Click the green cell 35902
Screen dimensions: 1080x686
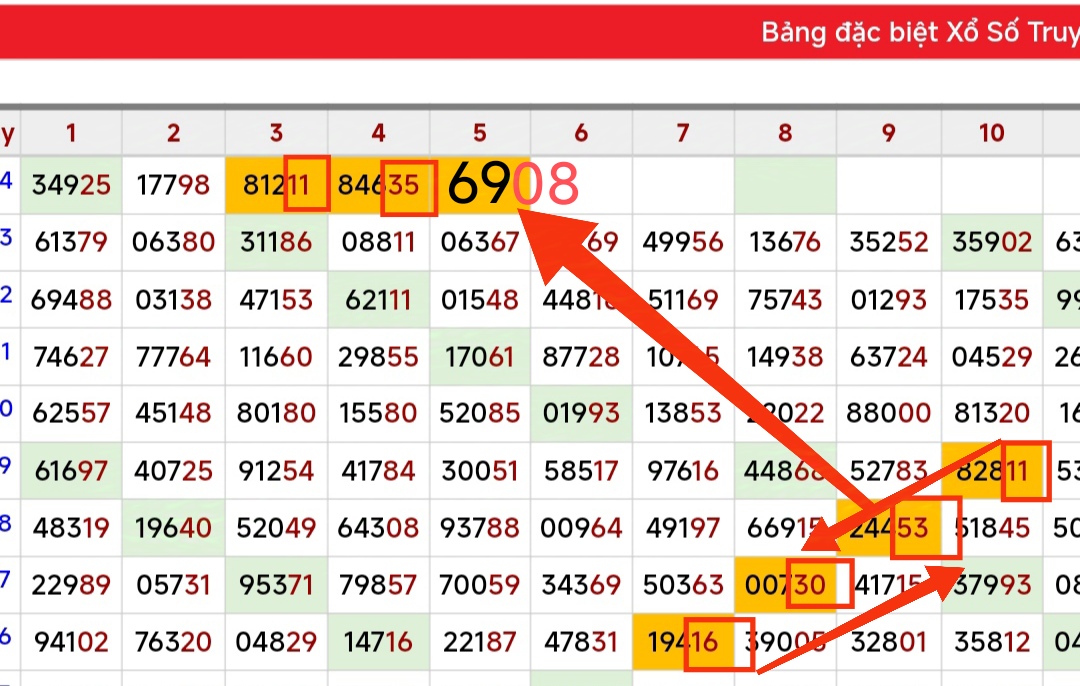991,242
